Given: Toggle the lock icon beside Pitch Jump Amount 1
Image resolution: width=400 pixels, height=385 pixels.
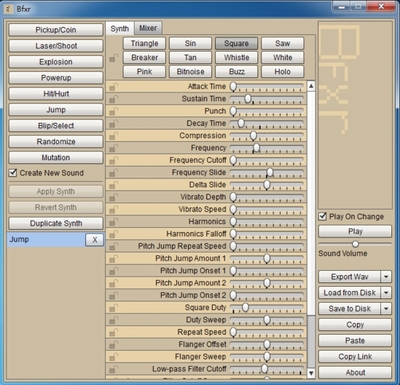Looking at the screenshot, I should (113, 259).
